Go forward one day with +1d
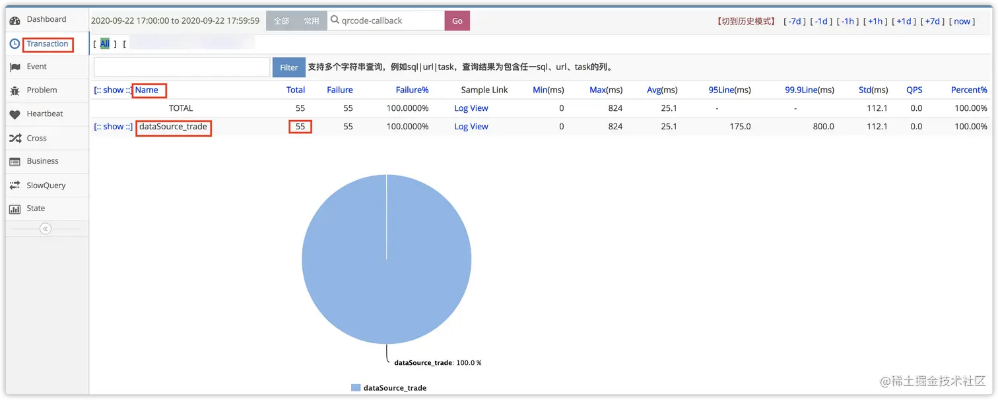 coord(903,21)
